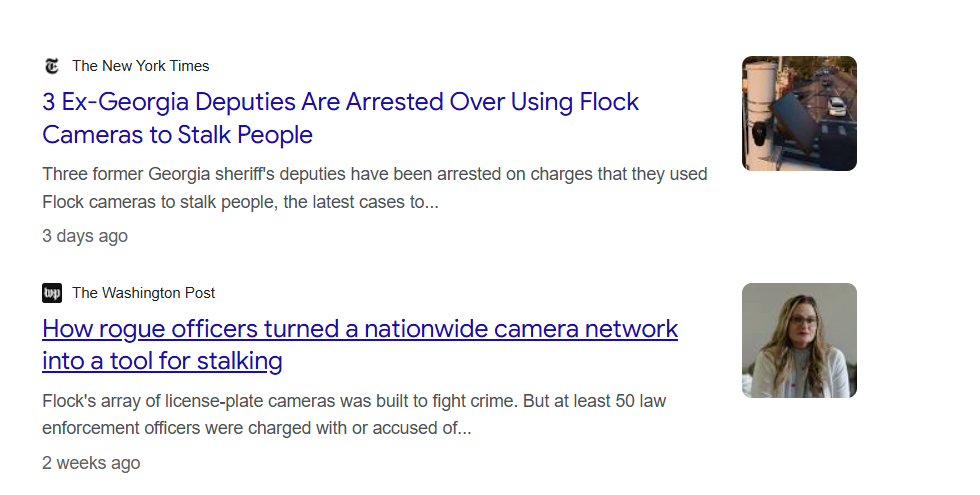Image resolution: width=980 pixels, height=495 pixels.
Task: Click the Washington Post favicon icon
Action: [x=52, y=292]
